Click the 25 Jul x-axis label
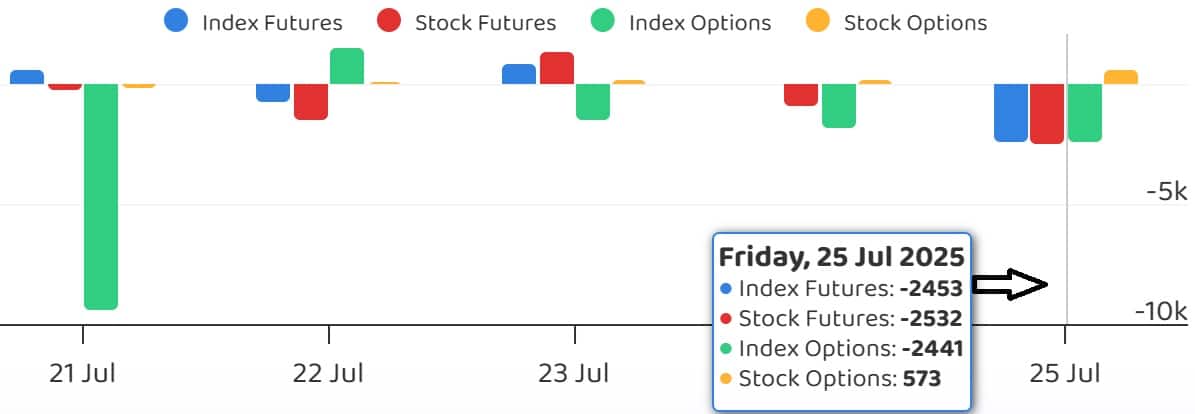The width and height of the screenshot is (1195, 414). [1065, 374]
